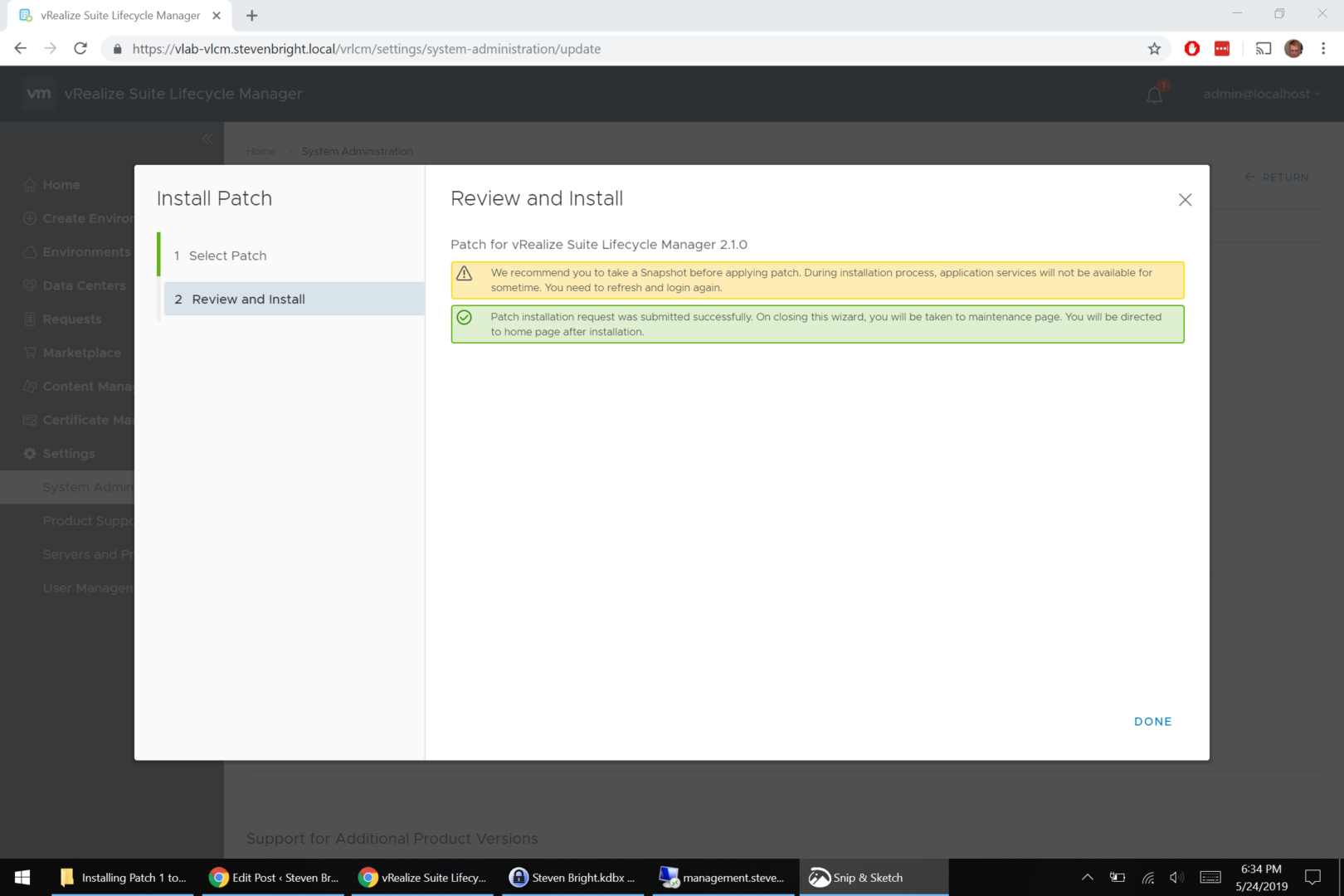1344x896 pixels.
Task: Reload the browser page
Action: point(80,49)
